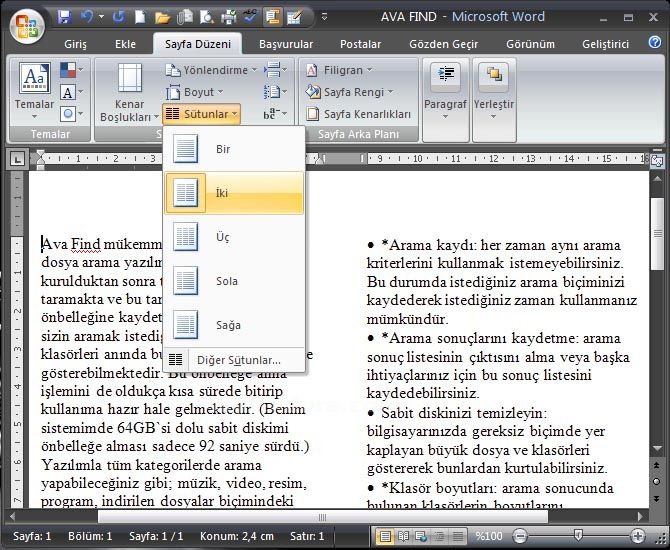The width and height of the screenshot is (670, 550).
Task: Open the Geliştirici tab
Action: 605,44
